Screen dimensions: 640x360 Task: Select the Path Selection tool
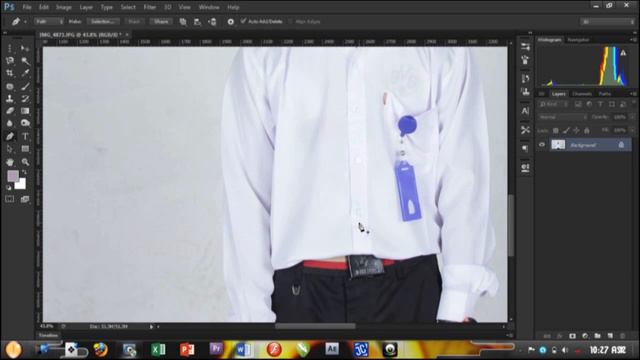(10, 149)
